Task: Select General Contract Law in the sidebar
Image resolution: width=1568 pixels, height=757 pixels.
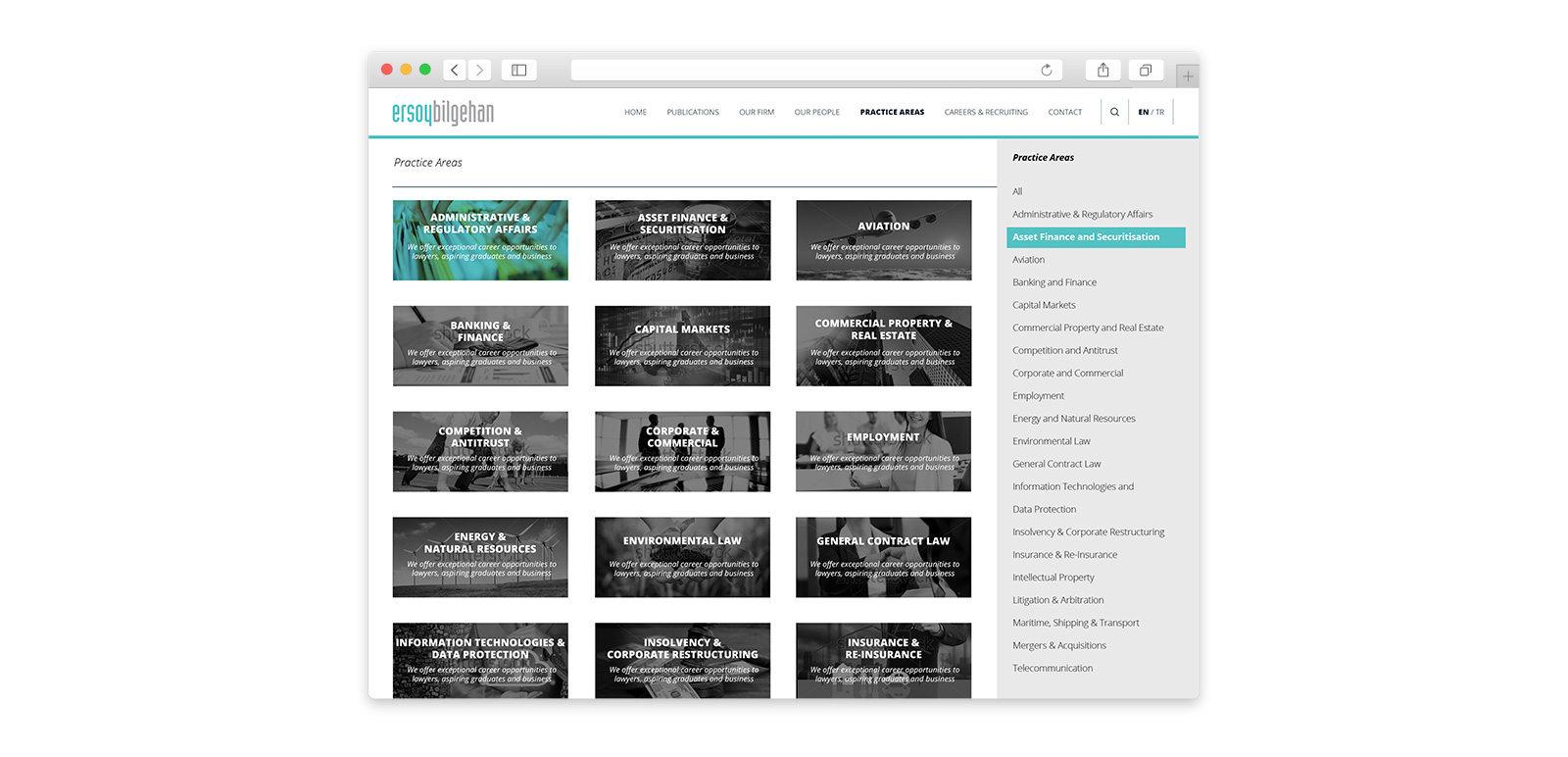Action: click(x=1056, y=464)
